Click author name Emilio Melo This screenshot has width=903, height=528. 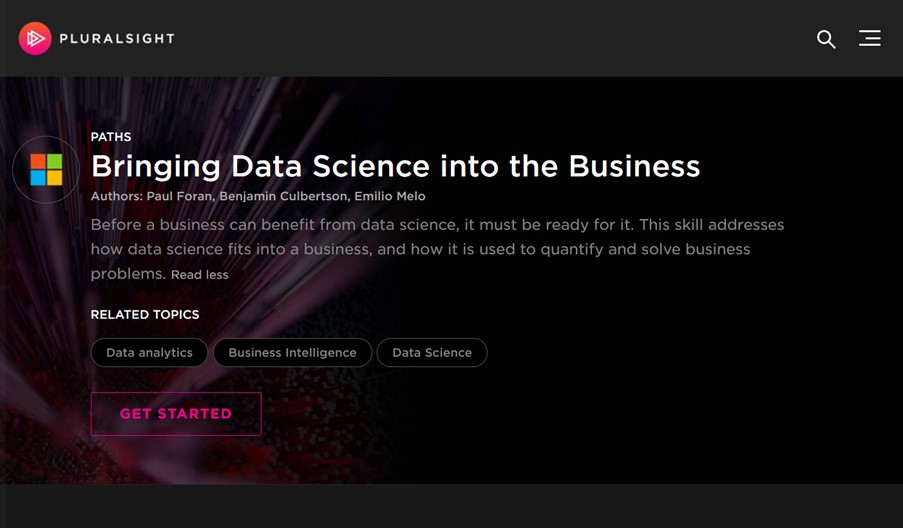point(389,196)
